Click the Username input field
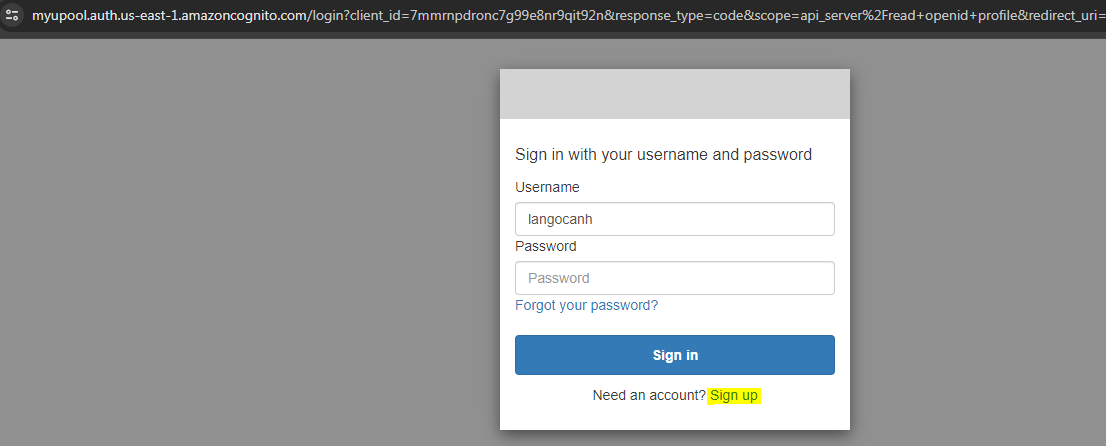This screenshot has width=1106, height=446. click(674, 219)
